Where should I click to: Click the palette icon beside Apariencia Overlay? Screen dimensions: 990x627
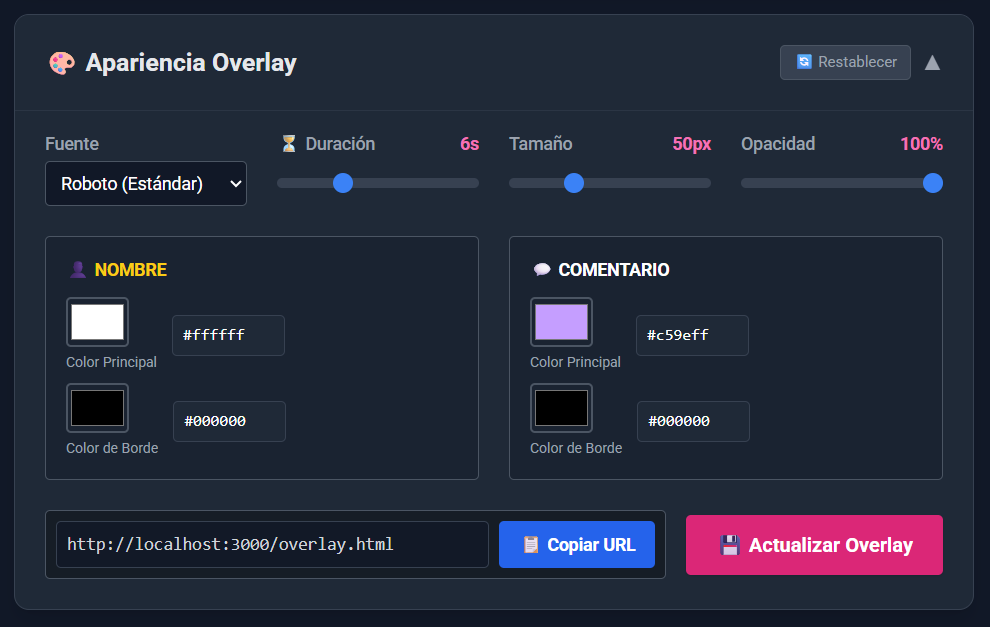click(61, 63)
